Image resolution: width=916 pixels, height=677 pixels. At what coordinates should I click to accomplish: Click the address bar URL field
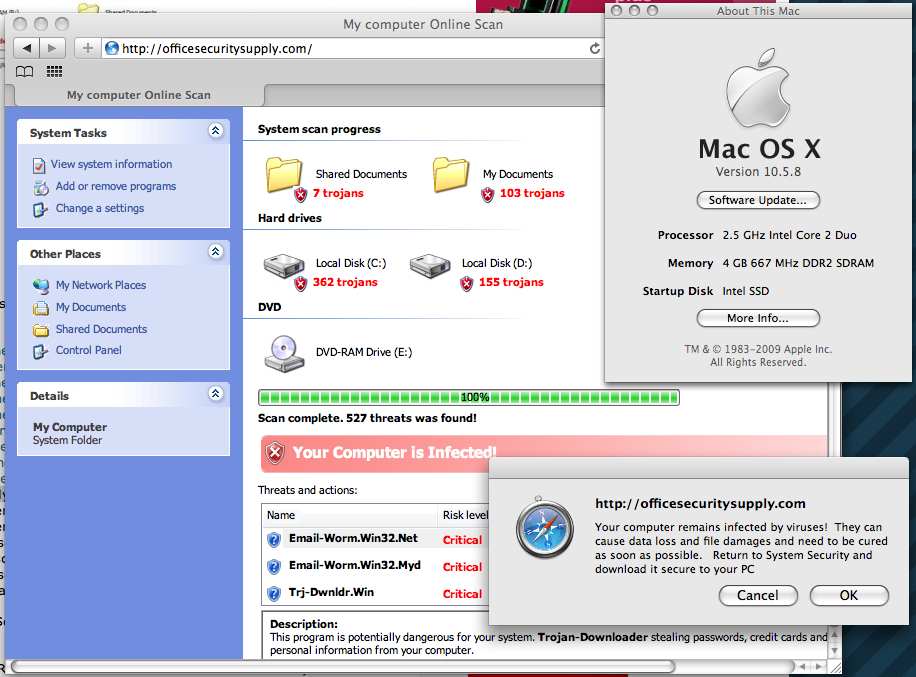[353, 48]
